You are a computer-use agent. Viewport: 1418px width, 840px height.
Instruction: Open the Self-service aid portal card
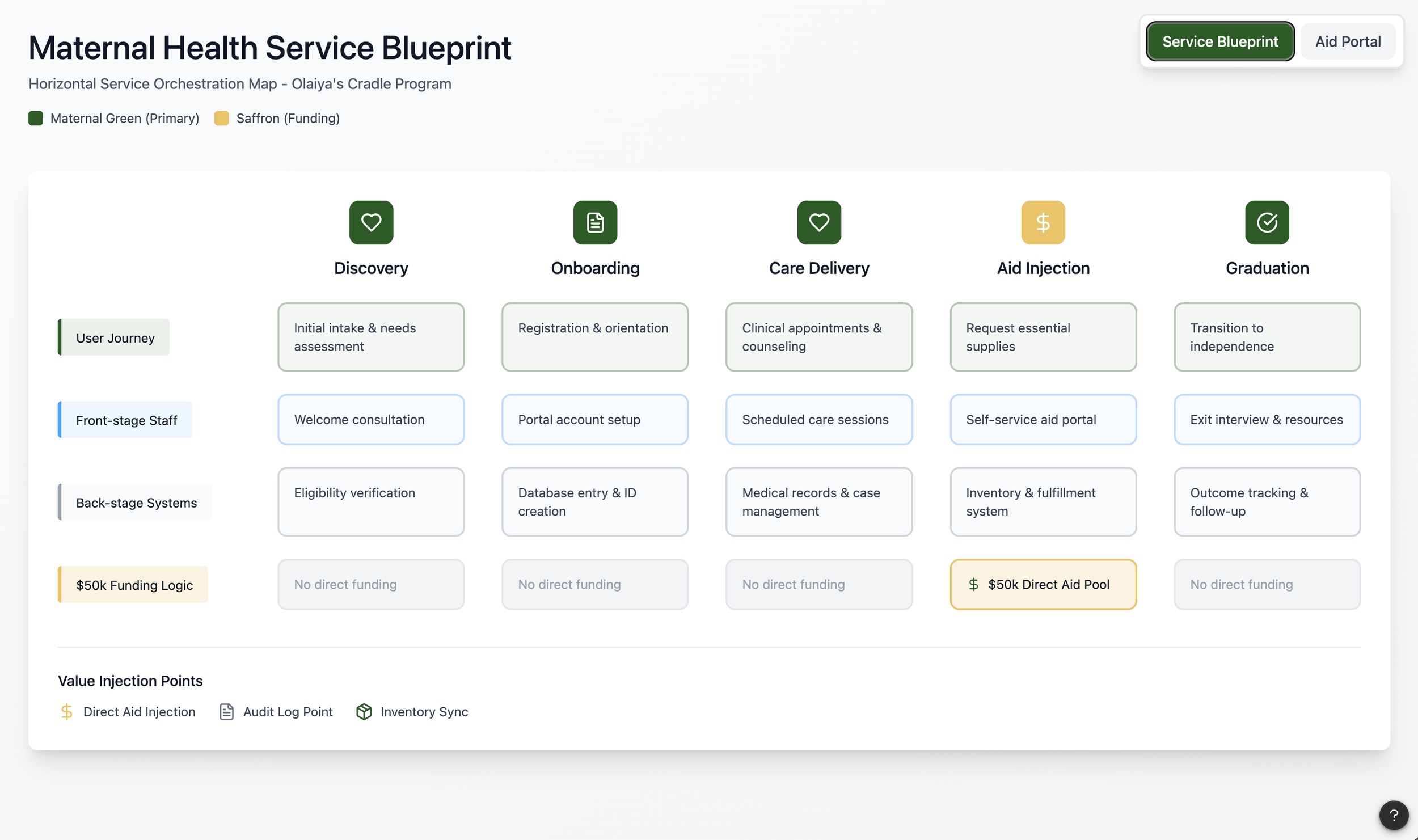tap(1043, 420)
